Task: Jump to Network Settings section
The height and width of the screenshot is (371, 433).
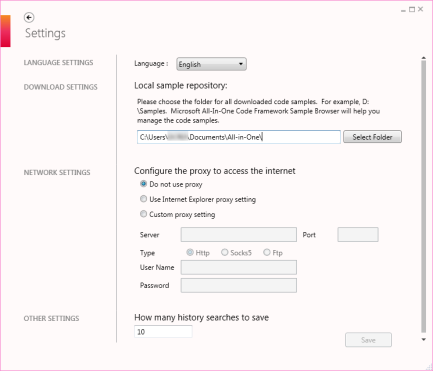Action: [57, 173]
